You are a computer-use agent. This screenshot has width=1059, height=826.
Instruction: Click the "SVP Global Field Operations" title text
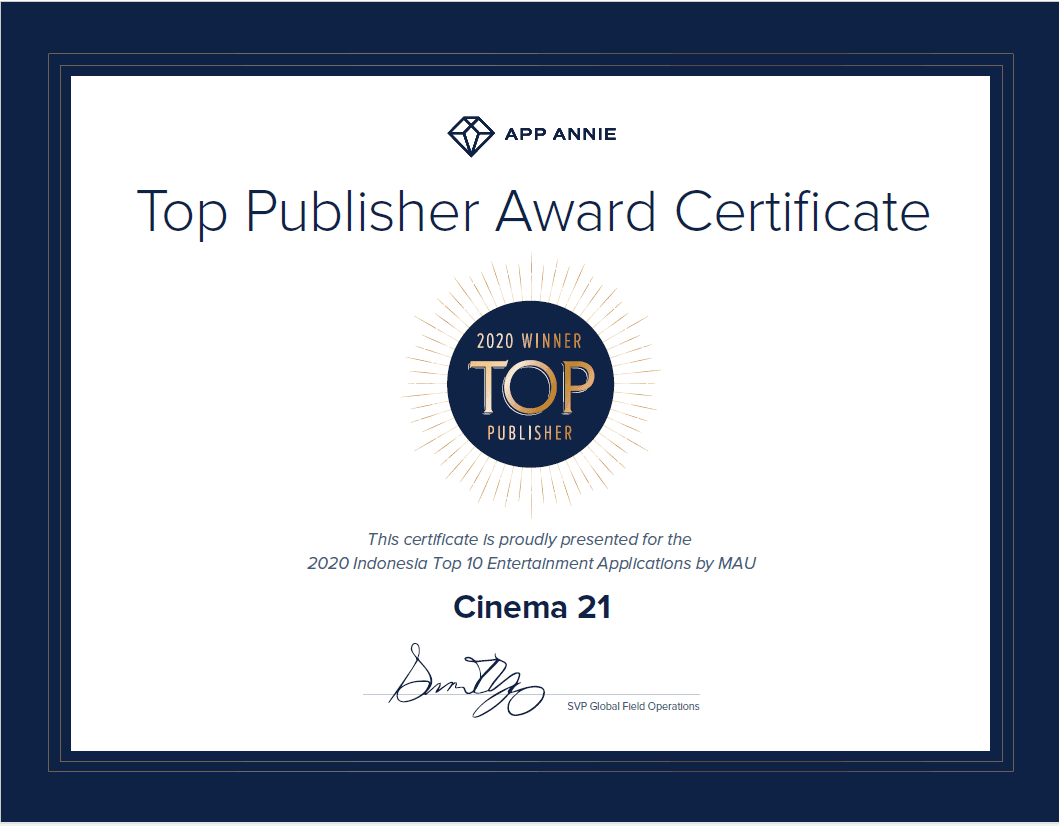pos(633,706)
